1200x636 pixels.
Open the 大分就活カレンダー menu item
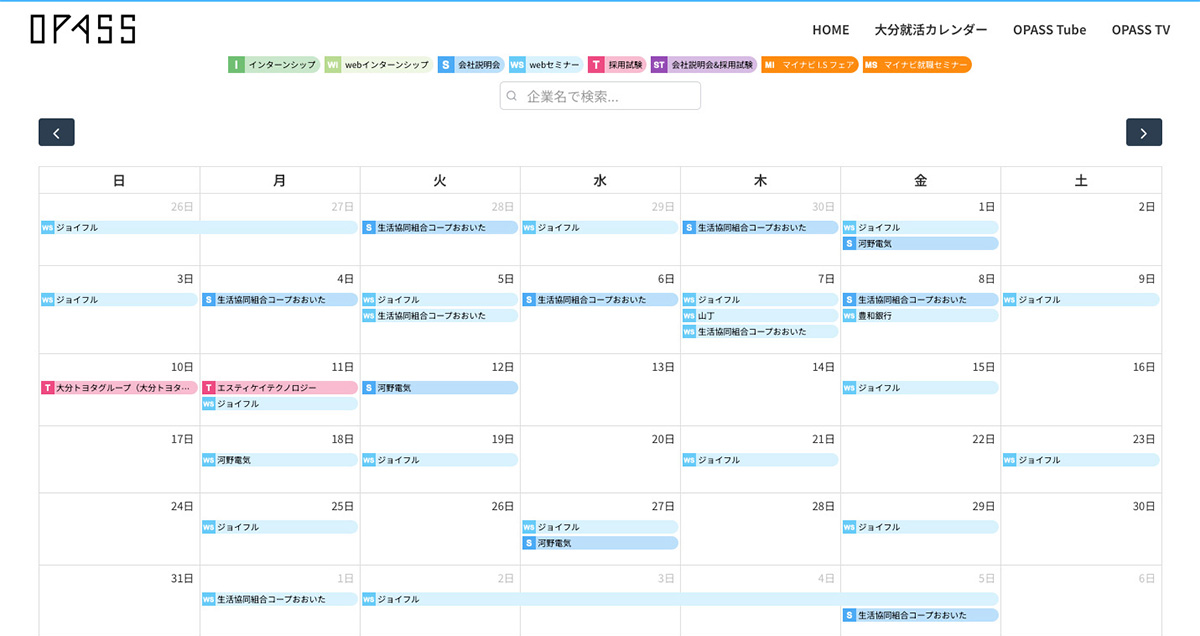tap(930, 30)
